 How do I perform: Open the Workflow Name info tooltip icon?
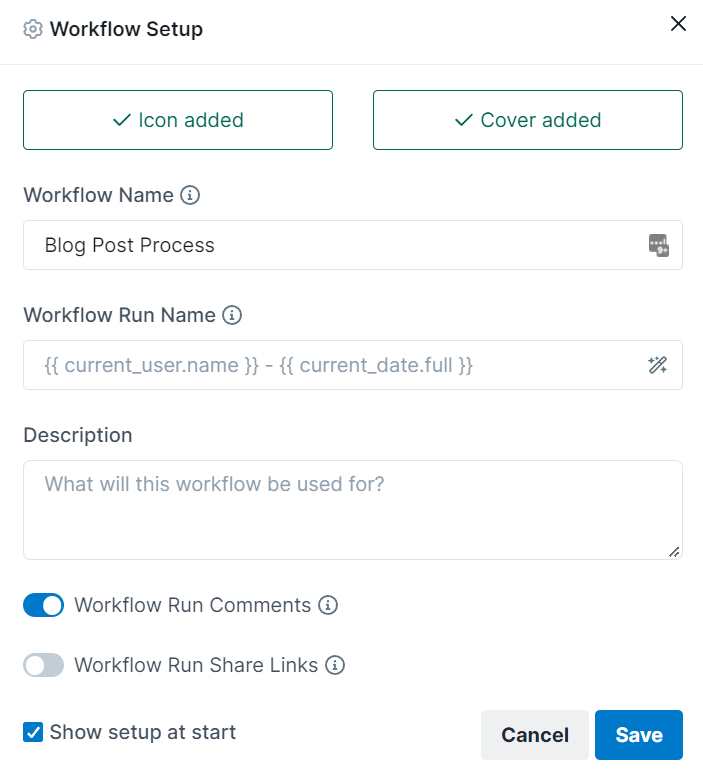pyautogui.click(x=190, y=195)
